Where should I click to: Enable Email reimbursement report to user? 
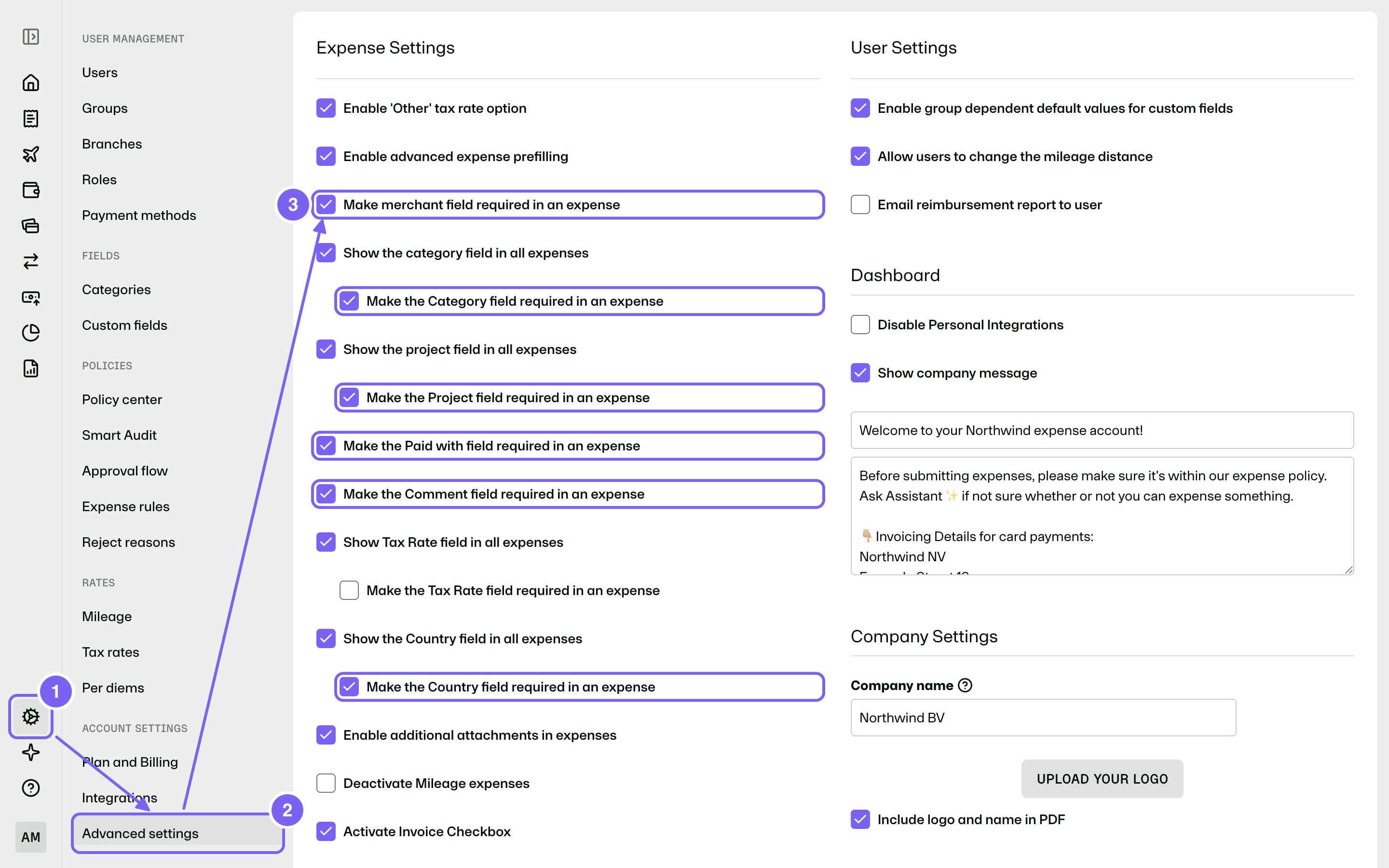coord(860,204)
